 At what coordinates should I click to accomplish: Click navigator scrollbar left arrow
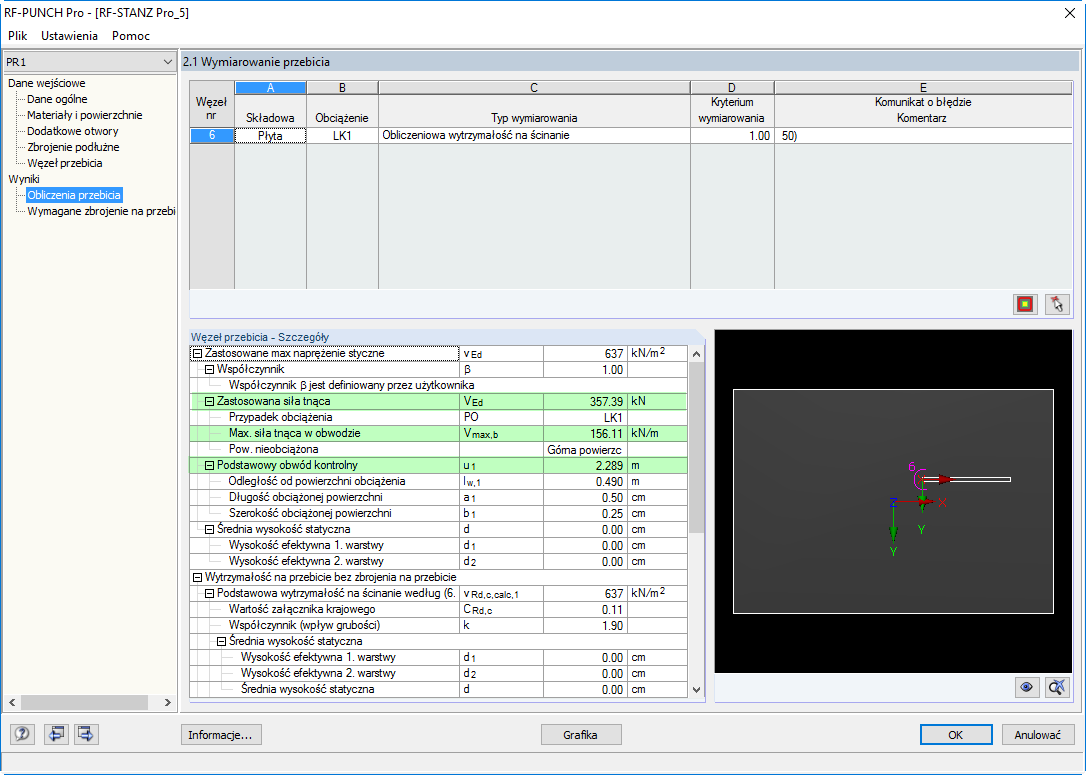[12, 702]
